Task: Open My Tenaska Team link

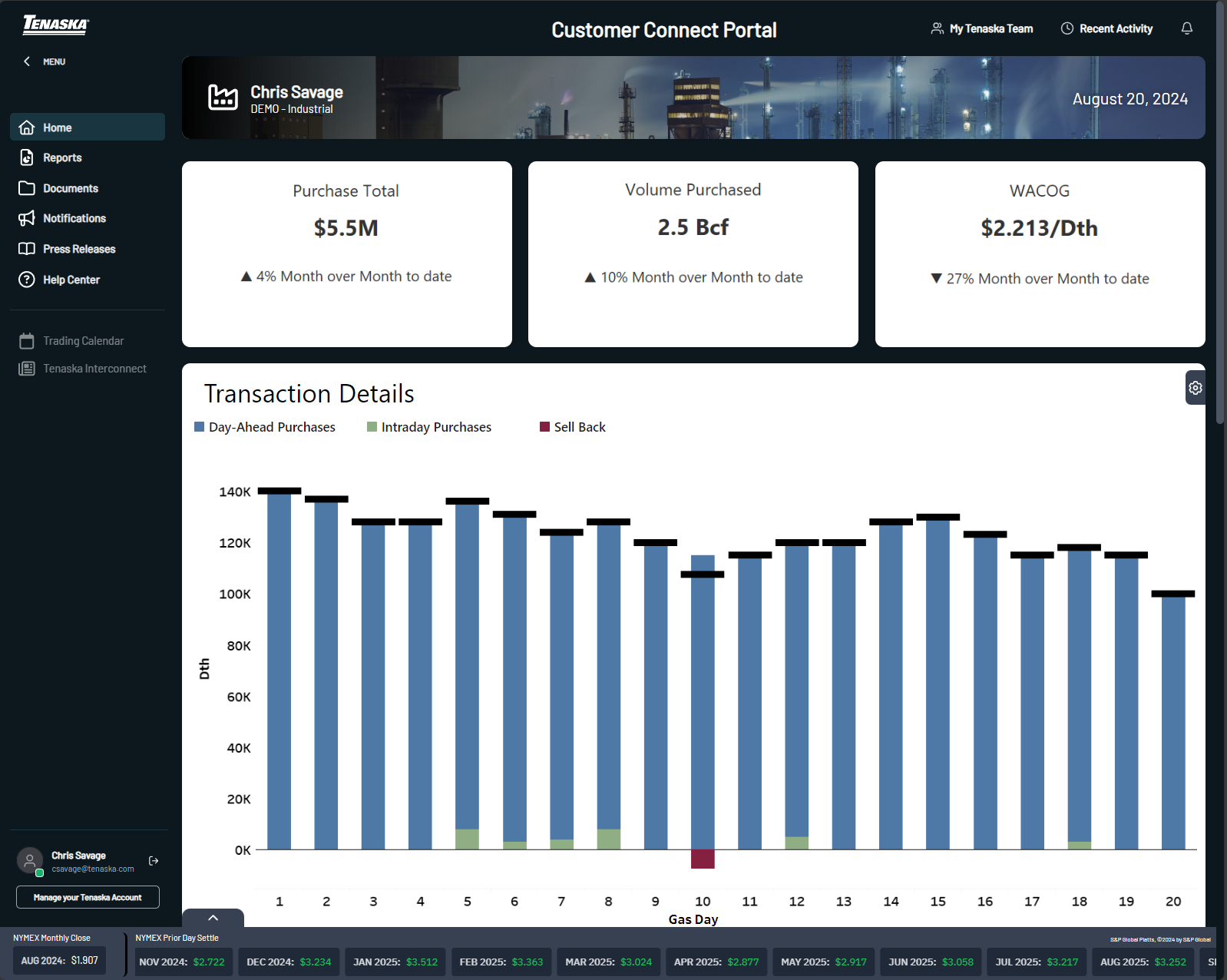Action: 982,28
